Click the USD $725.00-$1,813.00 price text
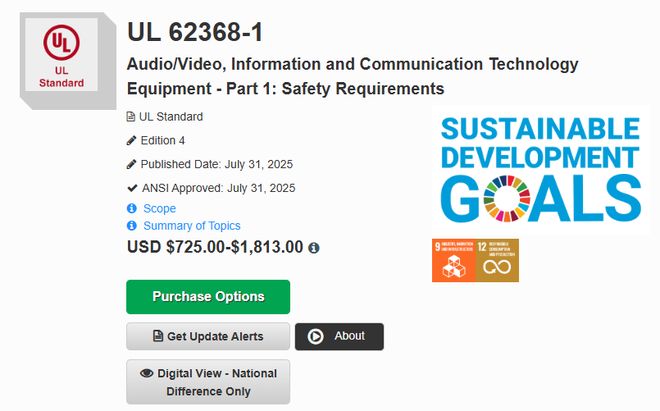 point(215,246)
